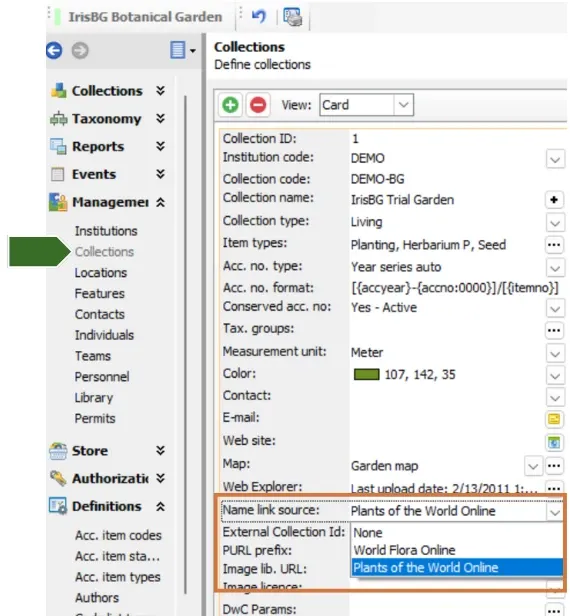Click the blue back navigation arrow
570x616 pixels.
pos(54,50)
